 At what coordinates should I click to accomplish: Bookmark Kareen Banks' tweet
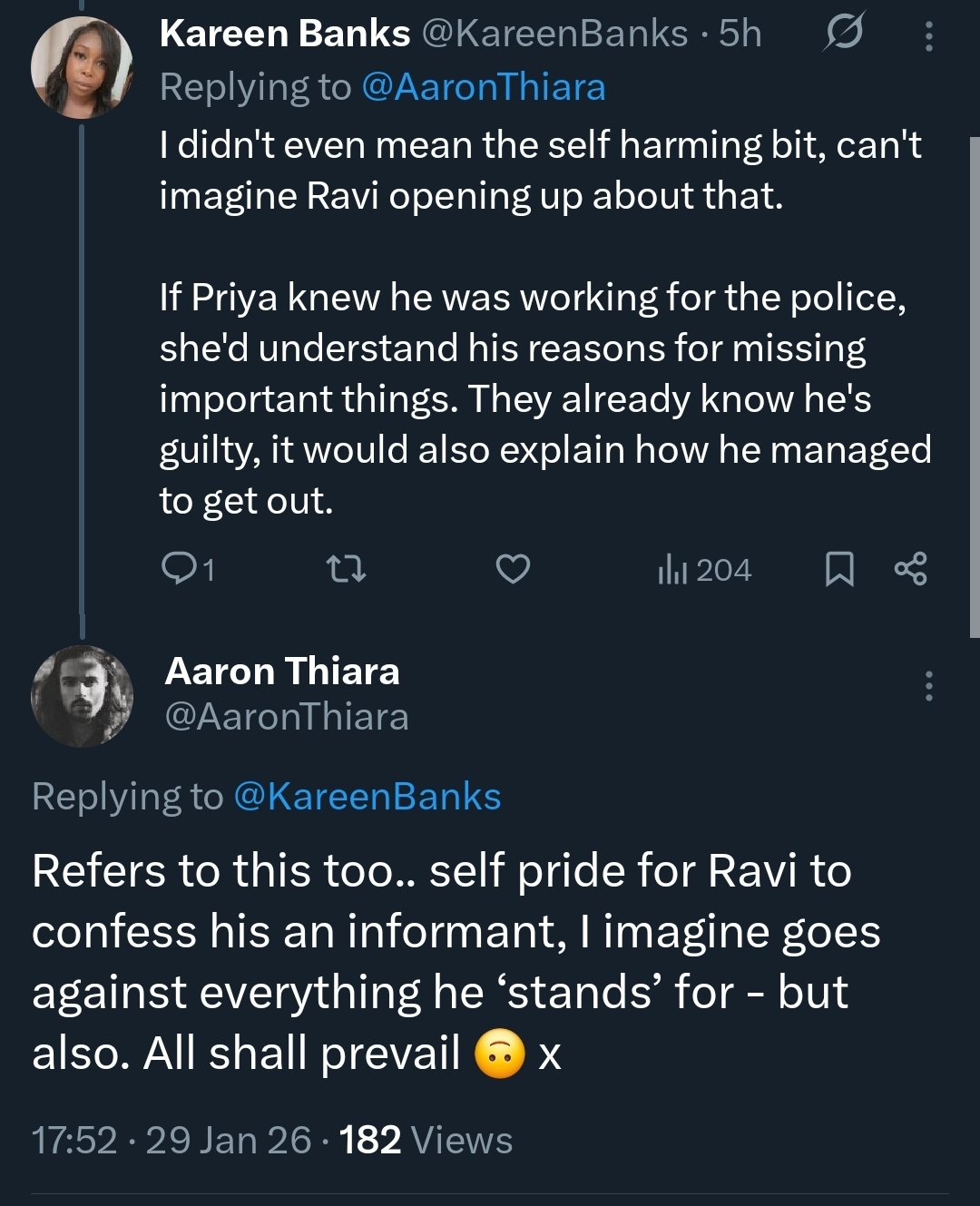click(x=839, y=569)
